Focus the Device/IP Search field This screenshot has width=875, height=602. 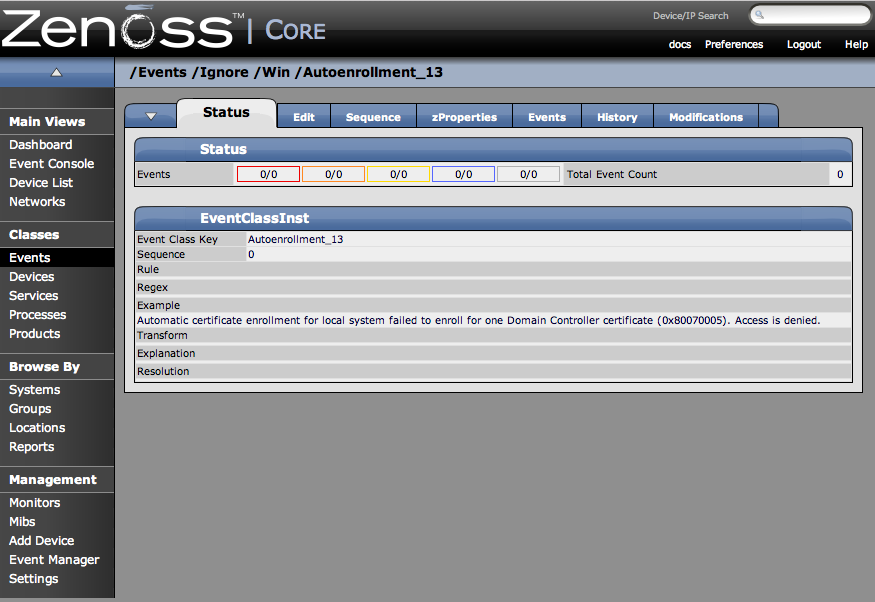(810, 15)
